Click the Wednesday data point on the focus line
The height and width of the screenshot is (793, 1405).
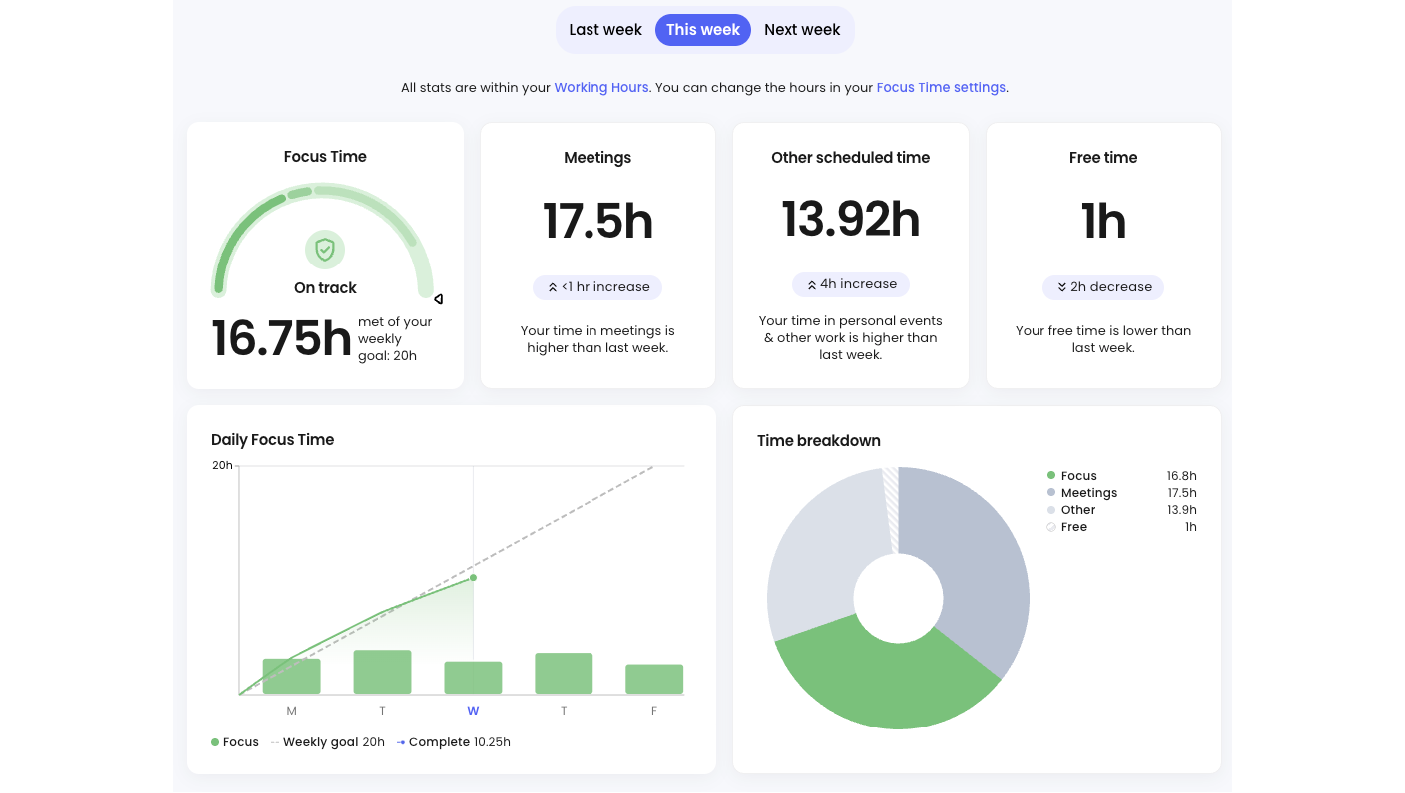tap(473, 577)
